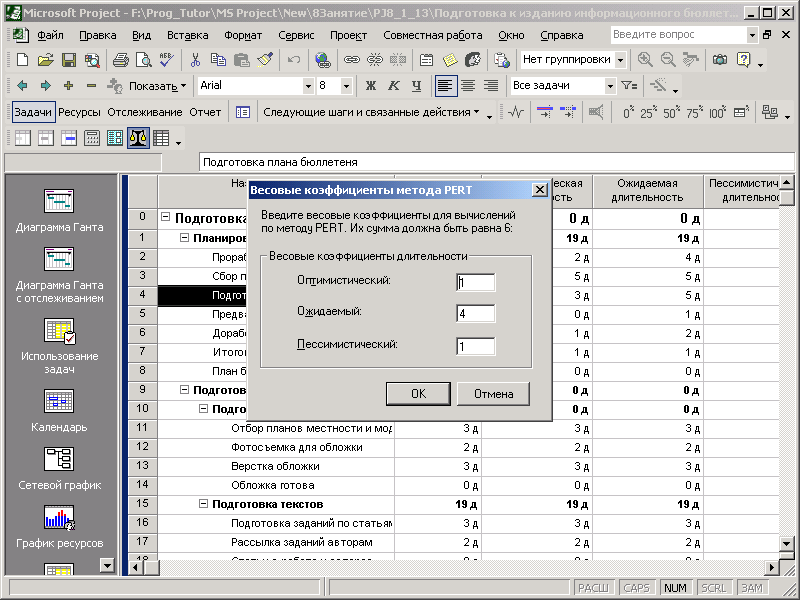800x600 pixels.
Task: Click Отмена in the PERT dialog
Action: tap(493, 394)
